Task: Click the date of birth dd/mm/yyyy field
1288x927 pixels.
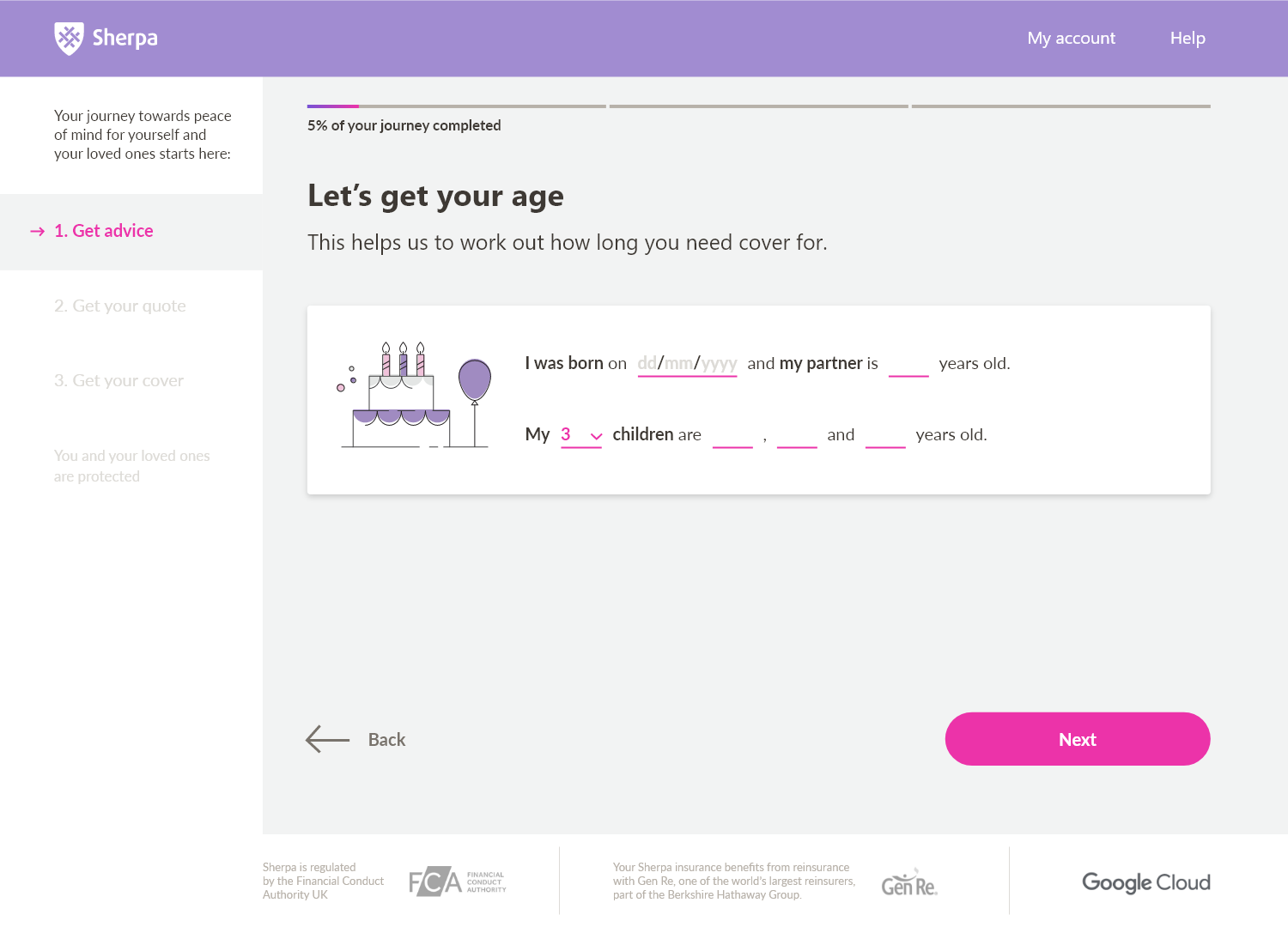Action: pos(687,364)
